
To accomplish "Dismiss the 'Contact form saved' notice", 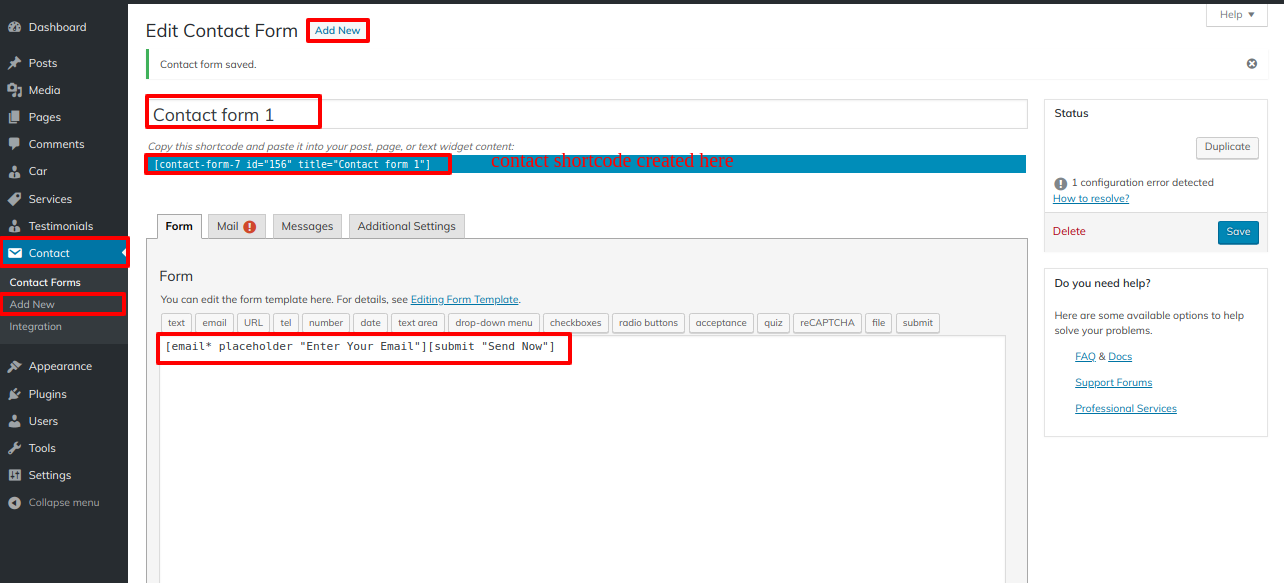I will tap(1251, 64).
